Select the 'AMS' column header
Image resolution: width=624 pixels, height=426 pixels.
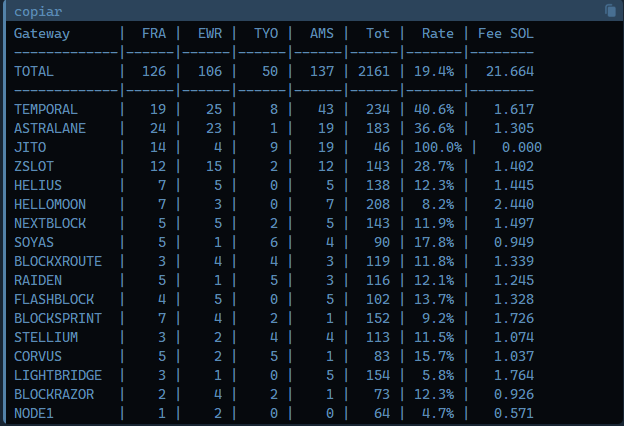322,33
